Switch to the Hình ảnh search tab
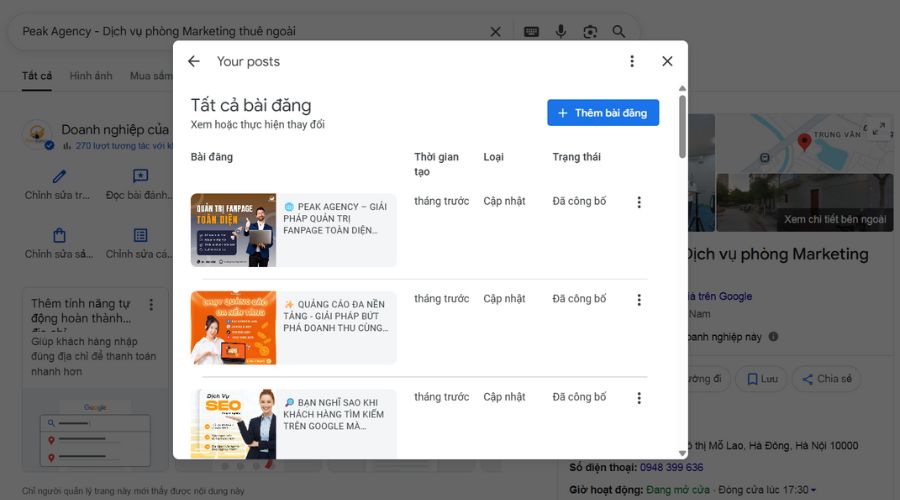The width and height of the screenshot is (900, 500). coord(91,76)
